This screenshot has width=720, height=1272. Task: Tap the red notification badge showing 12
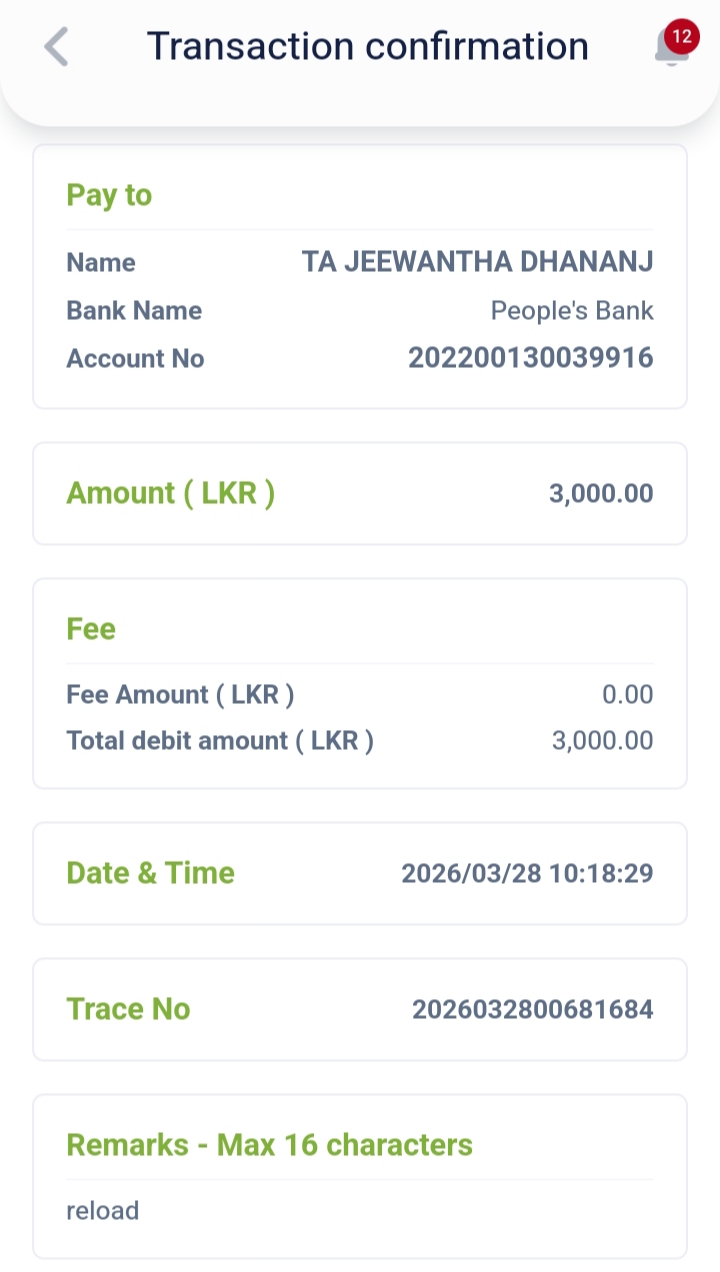click(682, 36)
